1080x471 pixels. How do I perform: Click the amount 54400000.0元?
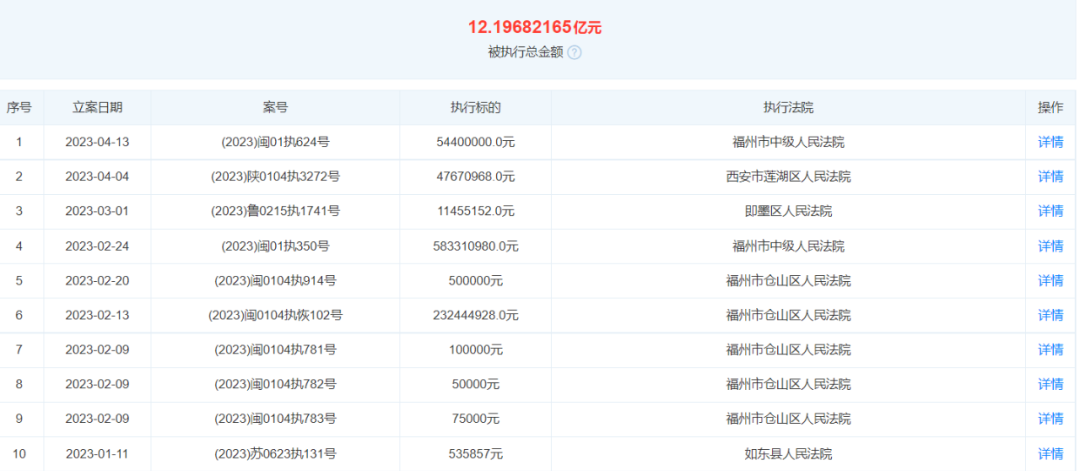475,143
